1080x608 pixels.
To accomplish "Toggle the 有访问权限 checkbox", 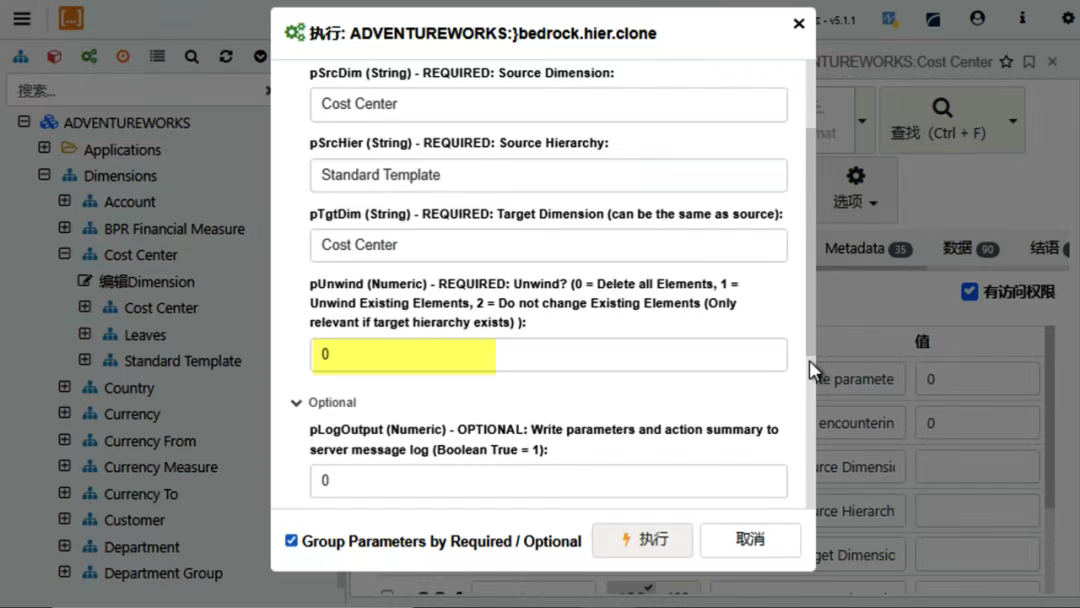I will pos(969,291).
